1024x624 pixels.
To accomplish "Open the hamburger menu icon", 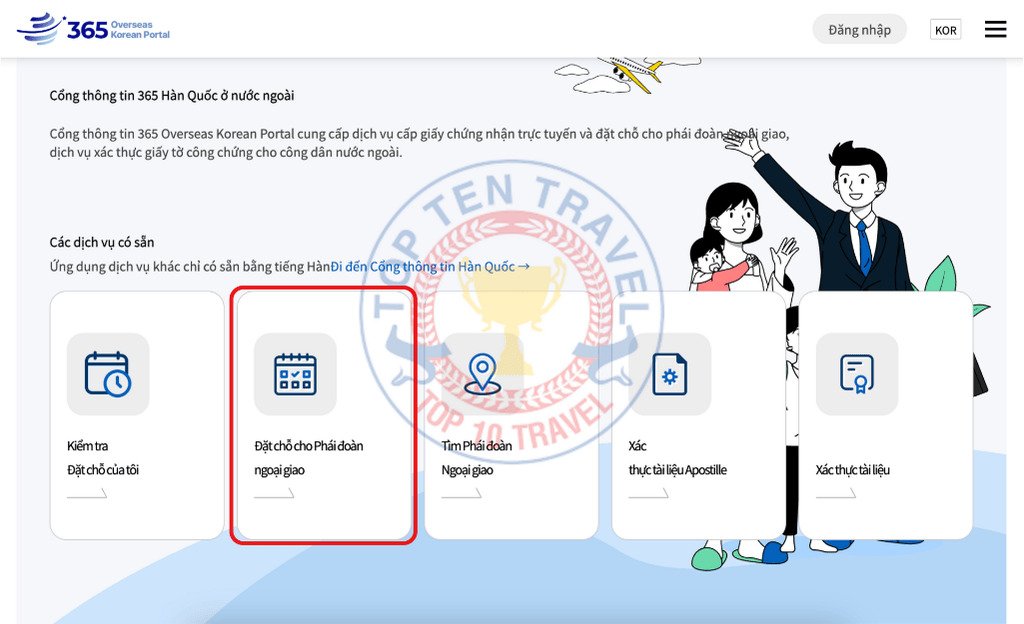I will coord(995,29).
